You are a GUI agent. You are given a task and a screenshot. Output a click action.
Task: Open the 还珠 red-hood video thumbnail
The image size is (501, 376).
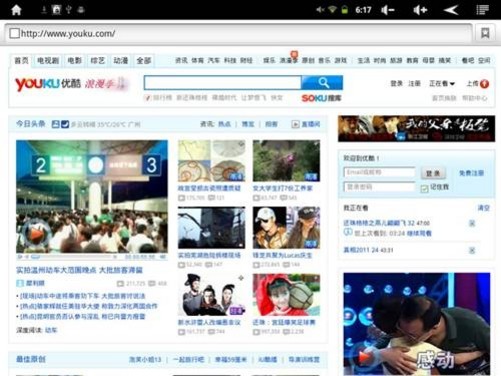(x=286, y=295)
